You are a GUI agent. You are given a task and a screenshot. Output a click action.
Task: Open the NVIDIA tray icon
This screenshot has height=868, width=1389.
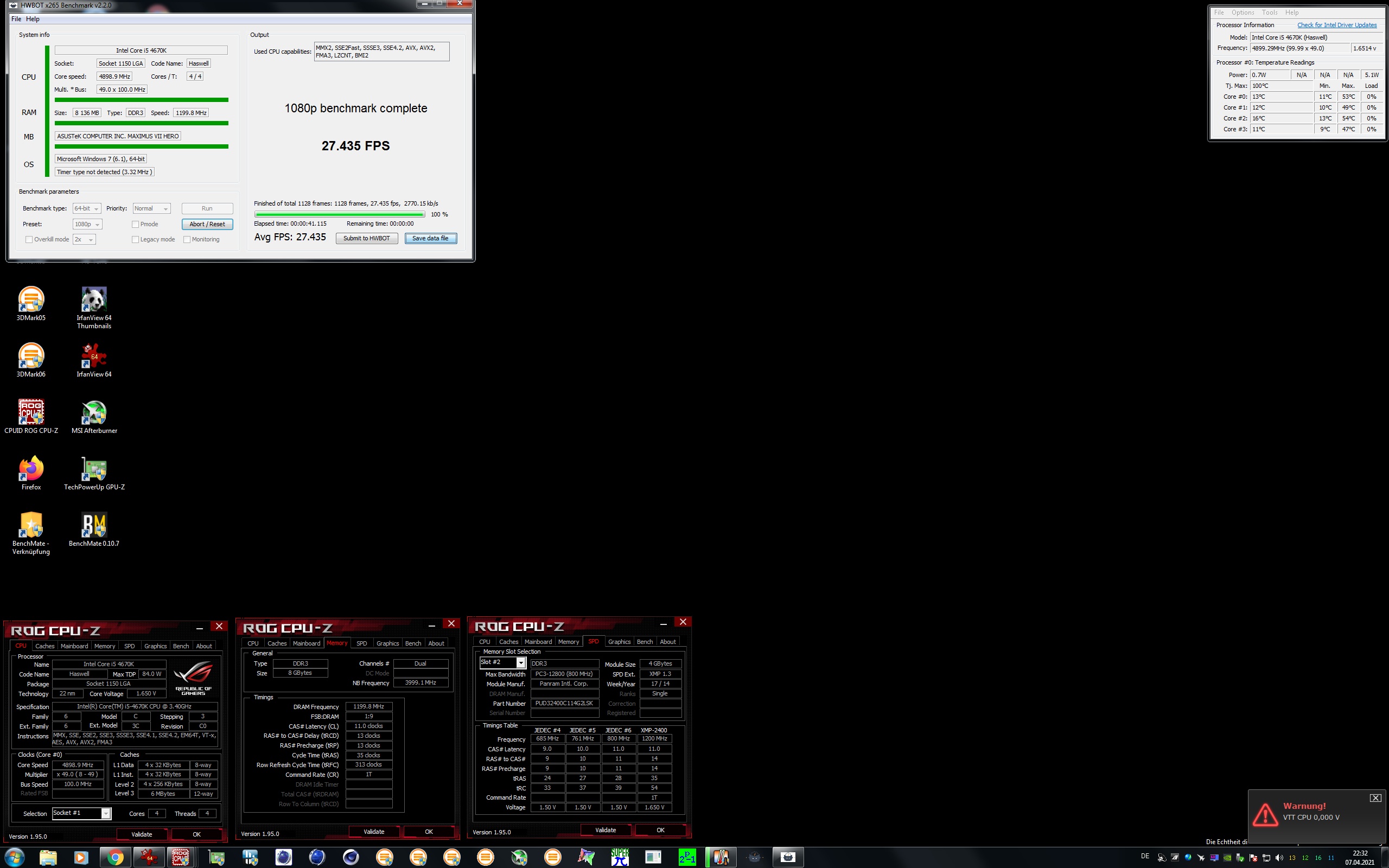(1227, 858)
